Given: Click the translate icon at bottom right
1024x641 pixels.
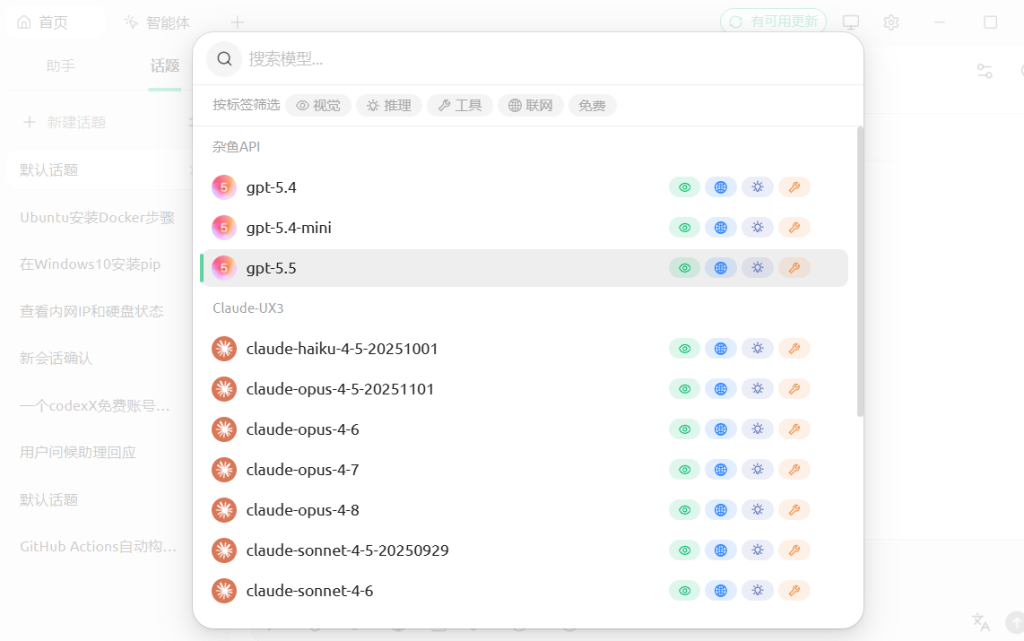Looking at the screenshot, I should tap(980, 621).
